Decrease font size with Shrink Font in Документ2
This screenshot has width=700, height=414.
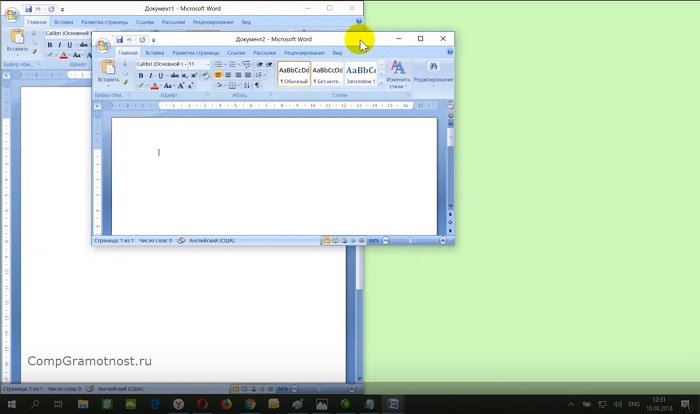191,86
